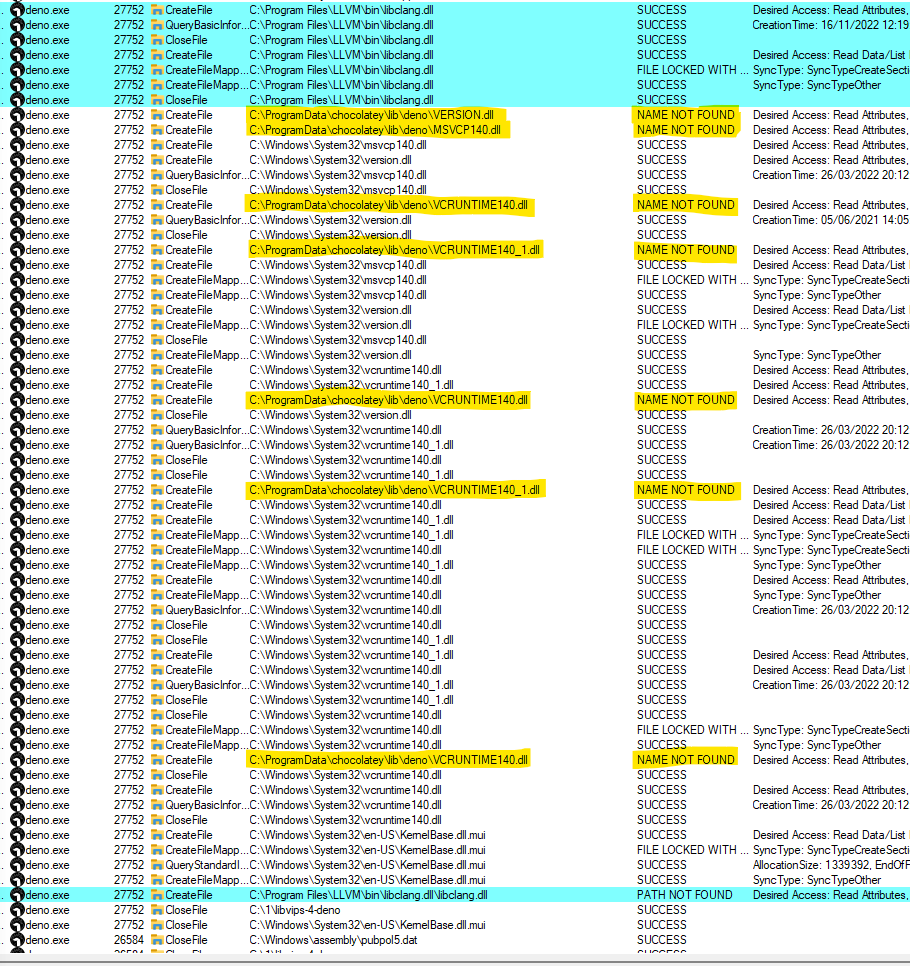Click FILE LOCKED WITH result for System32\version.dll
910x966 pixels.
(693, 325)
